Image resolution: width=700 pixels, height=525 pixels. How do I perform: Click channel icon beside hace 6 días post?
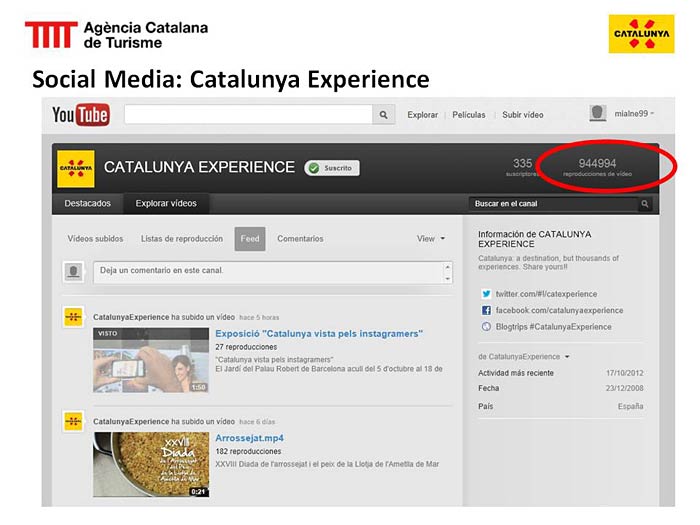[x=74, y=421]
